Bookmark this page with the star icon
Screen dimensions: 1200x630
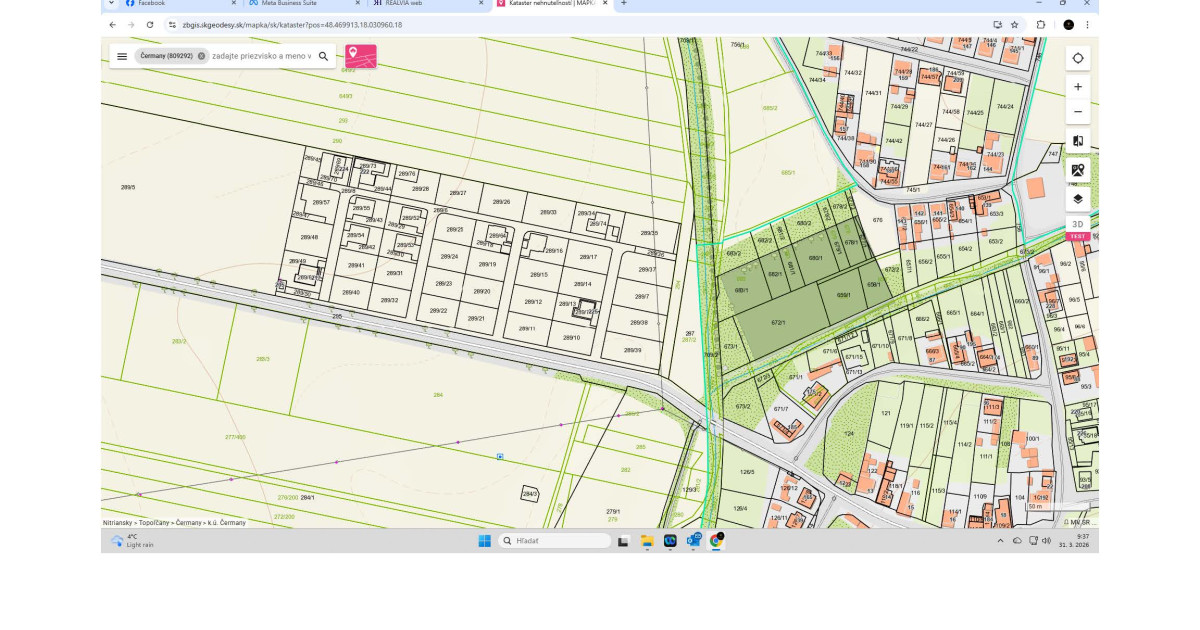(1014, 24)
